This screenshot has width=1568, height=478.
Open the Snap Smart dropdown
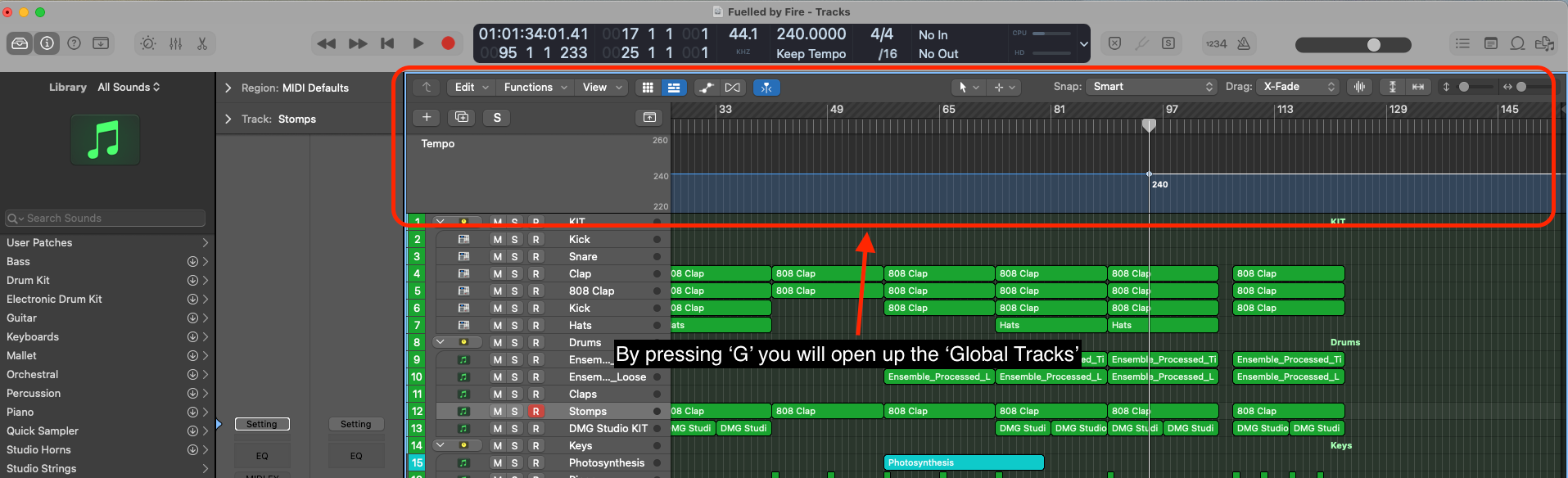point(1152,87)
